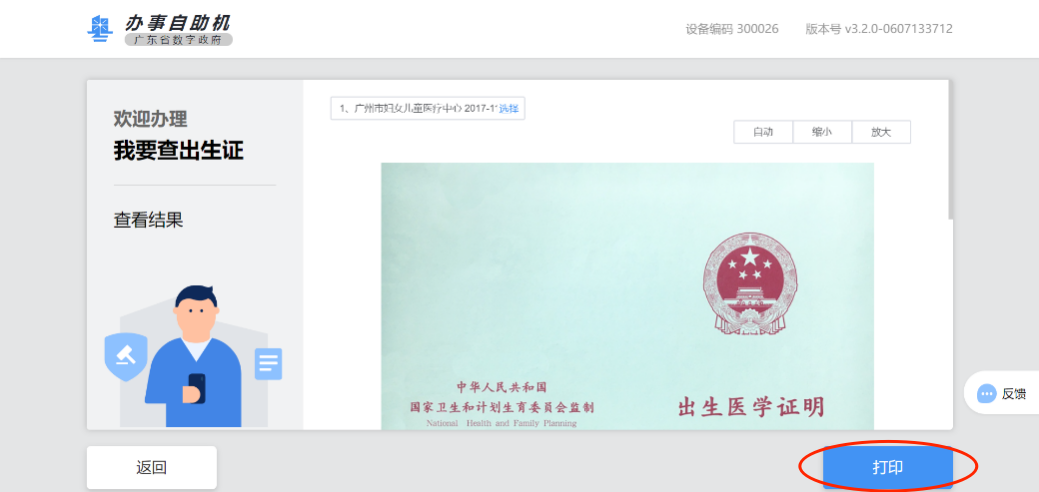
Task: Go back with the 返回 button
Action: (x=152, y=467)
